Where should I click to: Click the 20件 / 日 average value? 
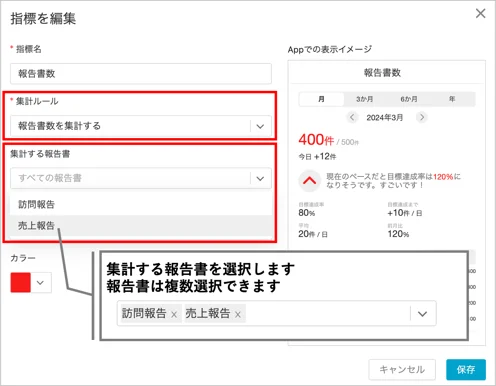pyautogui.click(x=313, y=234)
